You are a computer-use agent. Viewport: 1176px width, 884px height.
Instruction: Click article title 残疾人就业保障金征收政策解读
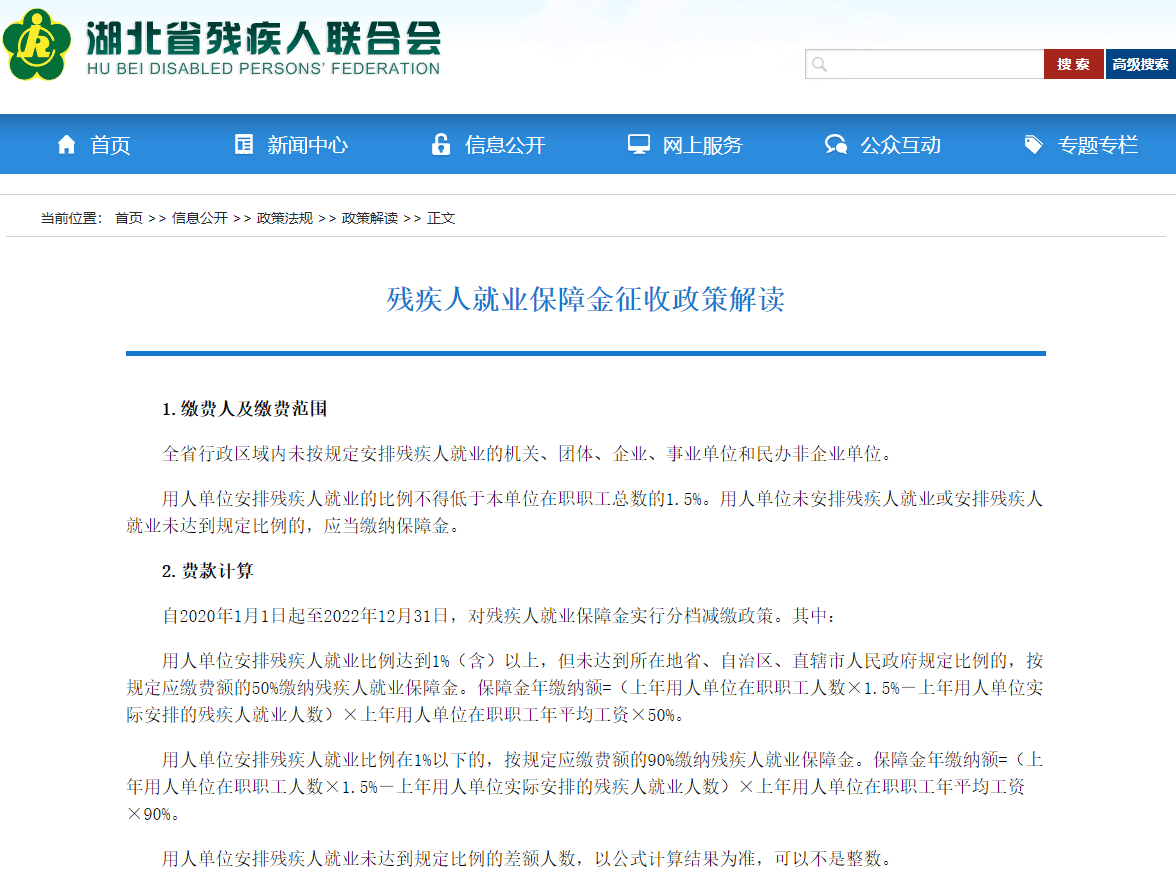[x=586, y=299]
